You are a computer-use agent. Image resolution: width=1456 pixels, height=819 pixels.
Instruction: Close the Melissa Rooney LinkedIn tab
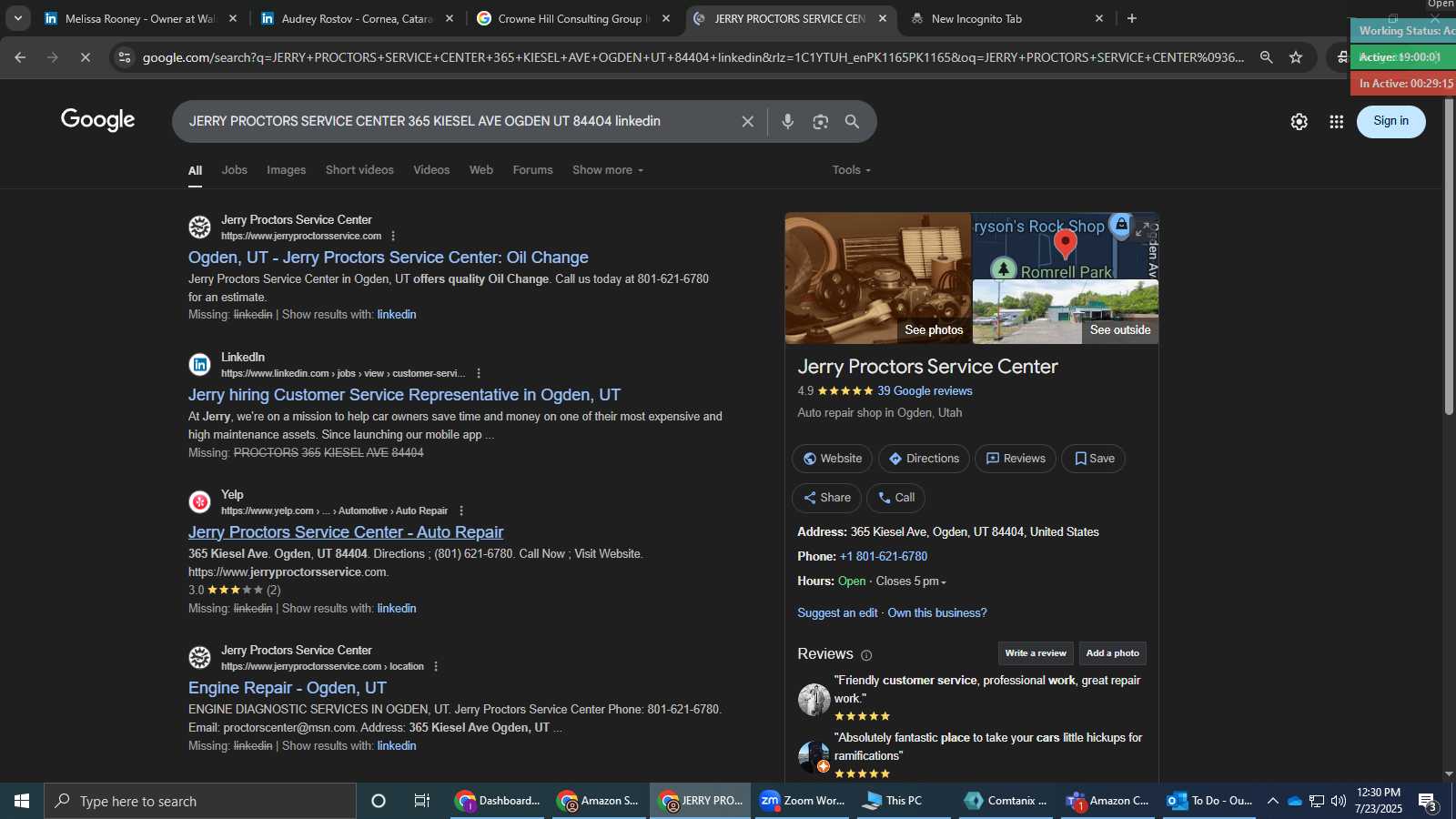[x=233, y=18]
